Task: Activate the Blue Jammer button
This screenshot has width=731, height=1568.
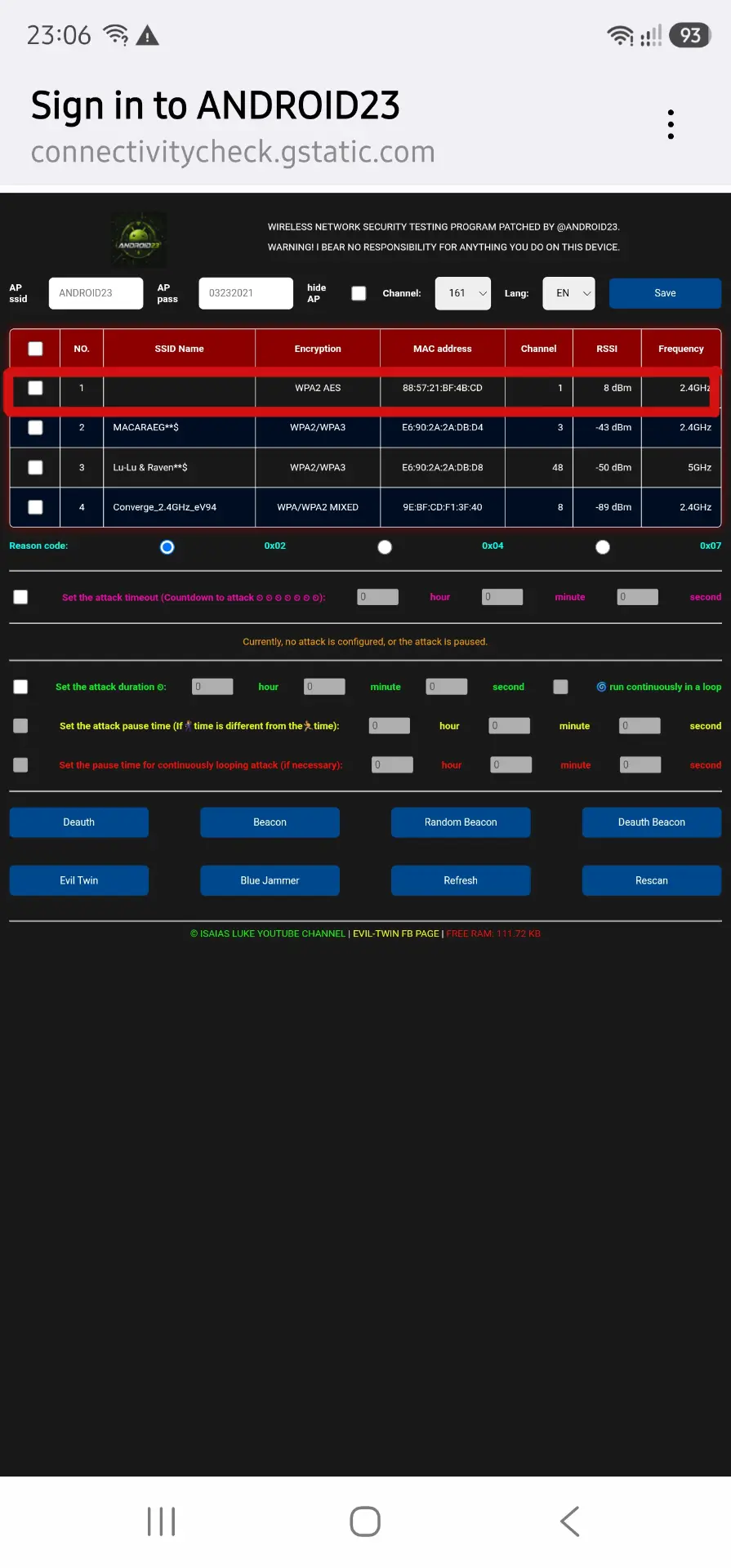Action: coord(270,880)
